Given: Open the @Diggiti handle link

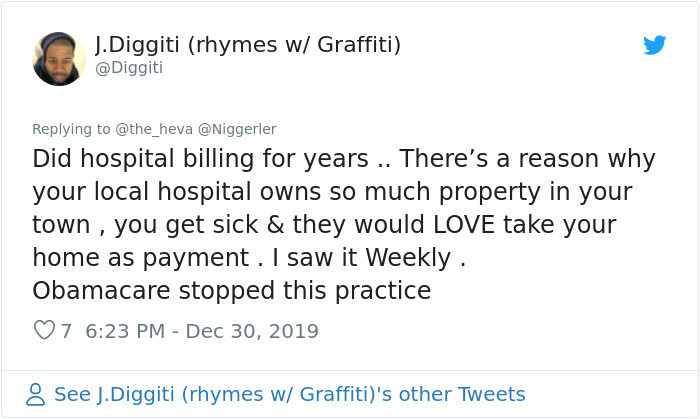Looking at the screenshot, I should [x=129, y=68].
